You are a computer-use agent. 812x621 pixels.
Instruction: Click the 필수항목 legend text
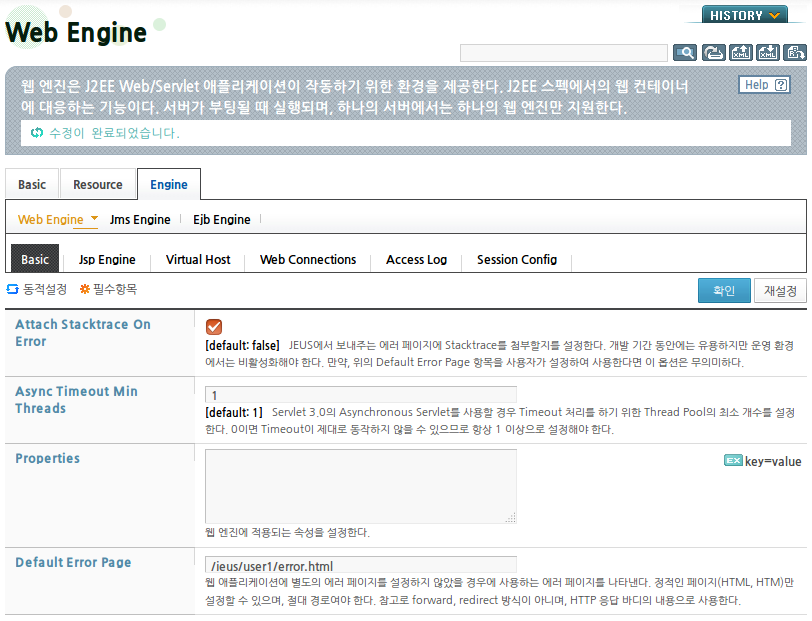point(115,289)
